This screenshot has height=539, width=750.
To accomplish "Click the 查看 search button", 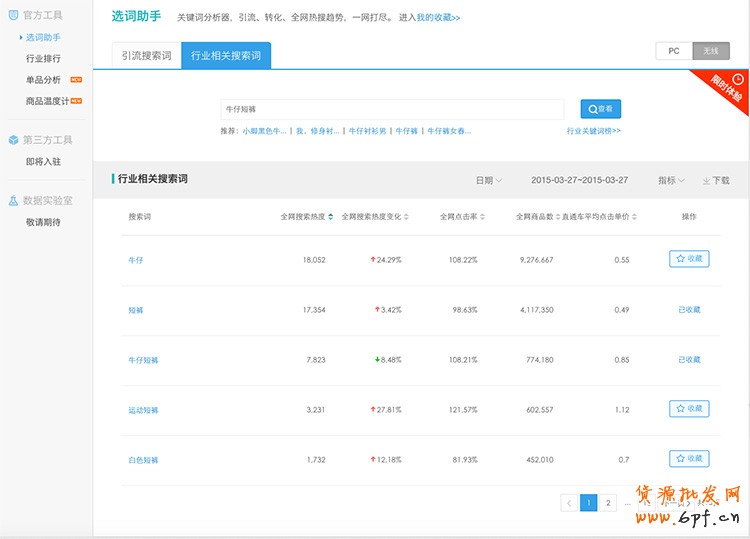I will click(600, 109).
